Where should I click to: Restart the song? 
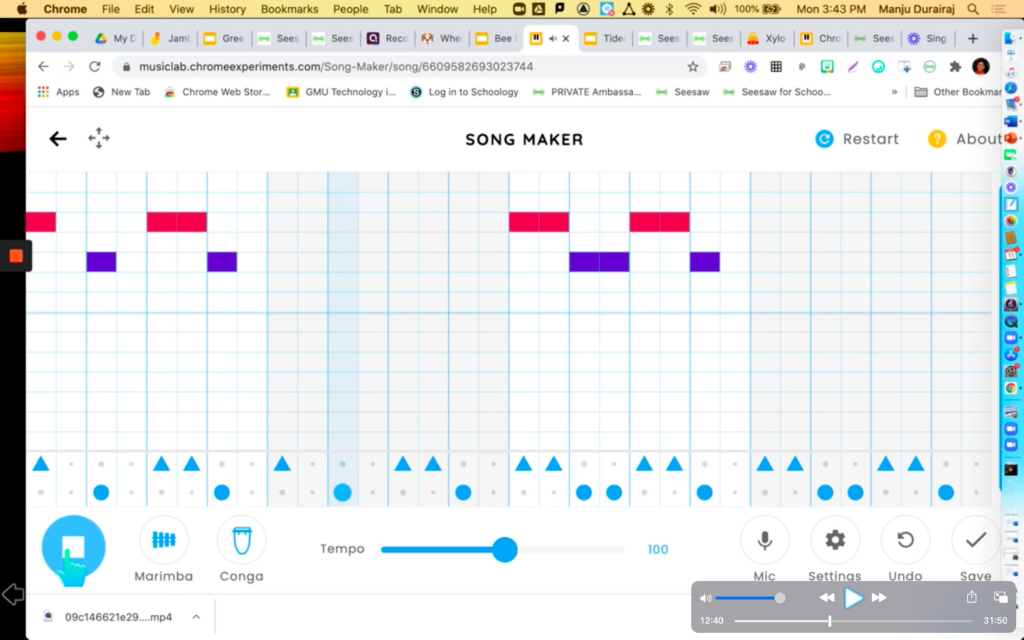coord(857,139)
